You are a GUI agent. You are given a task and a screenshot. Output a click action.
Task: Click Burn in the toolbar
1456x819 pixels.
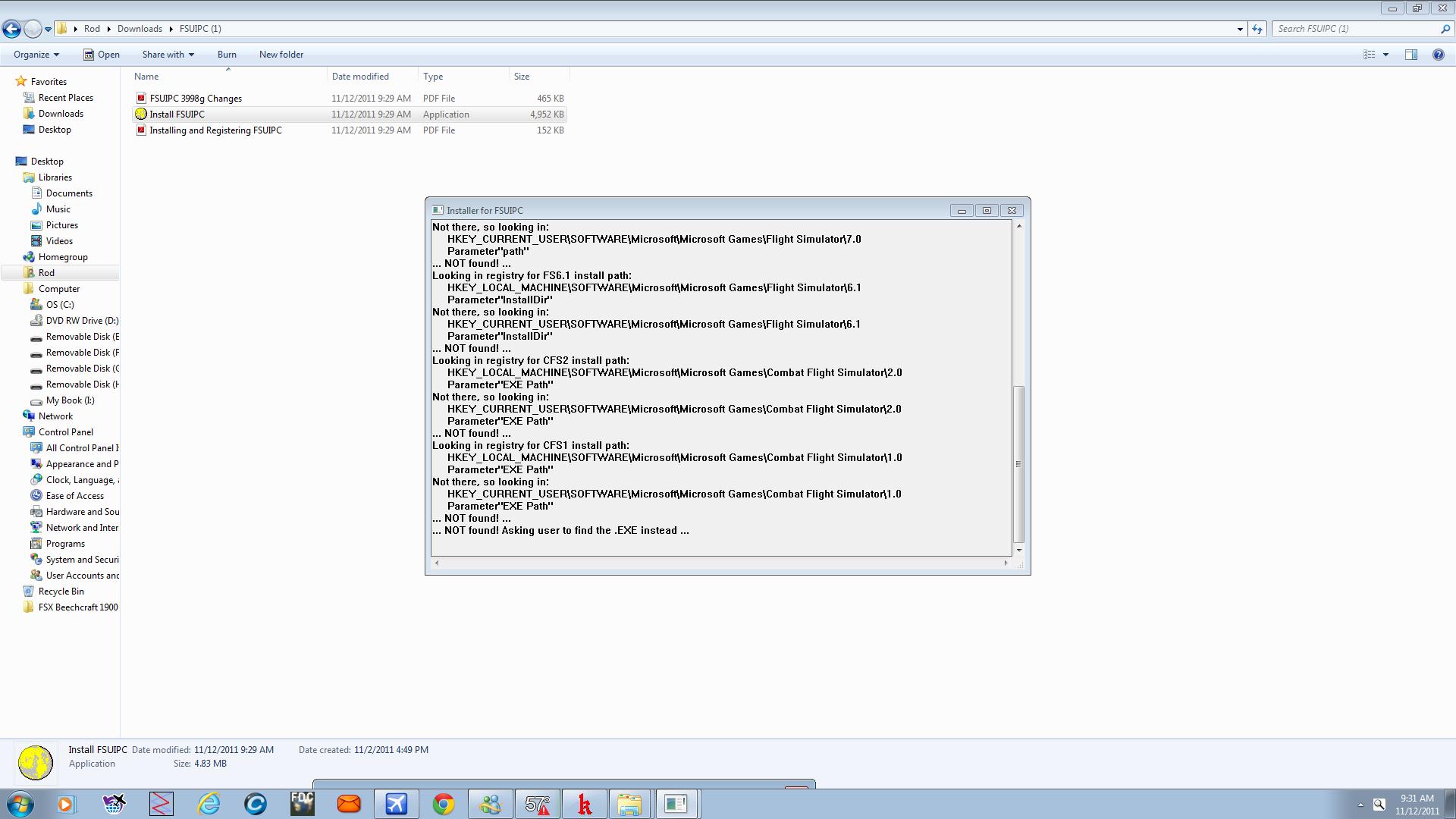tap(227, 55)
